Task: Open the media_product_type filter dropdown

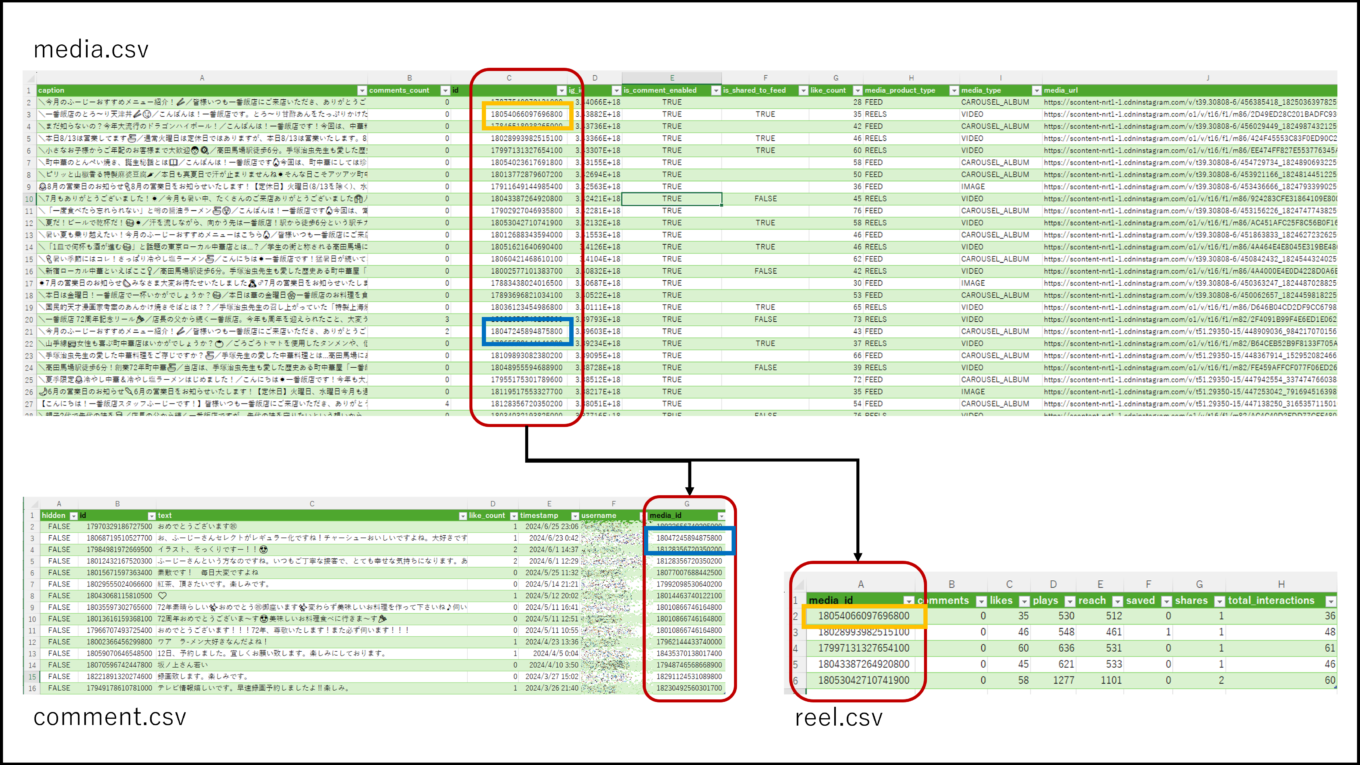Action: [x=954, y=91]
